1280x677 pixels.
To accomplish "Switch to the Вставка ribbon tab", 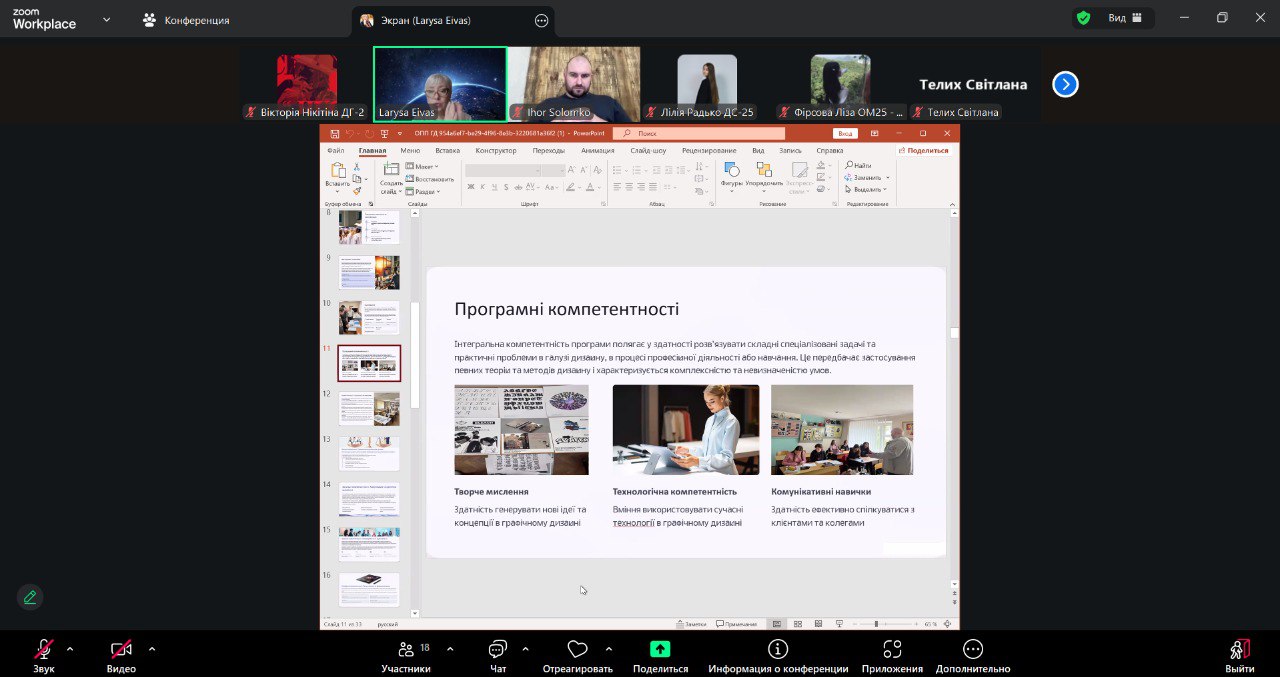I will (447, 149).
